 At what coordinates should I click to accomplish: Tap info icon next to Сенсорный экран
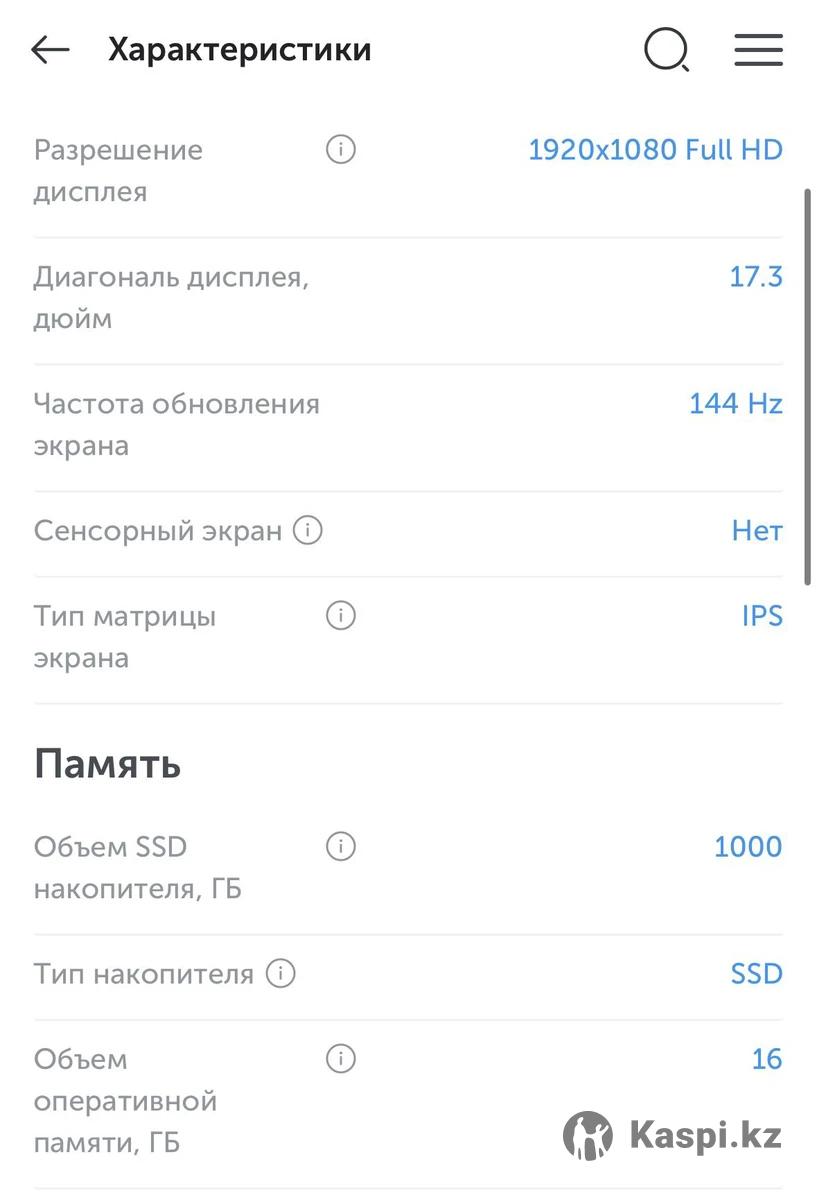coord(307,530)
